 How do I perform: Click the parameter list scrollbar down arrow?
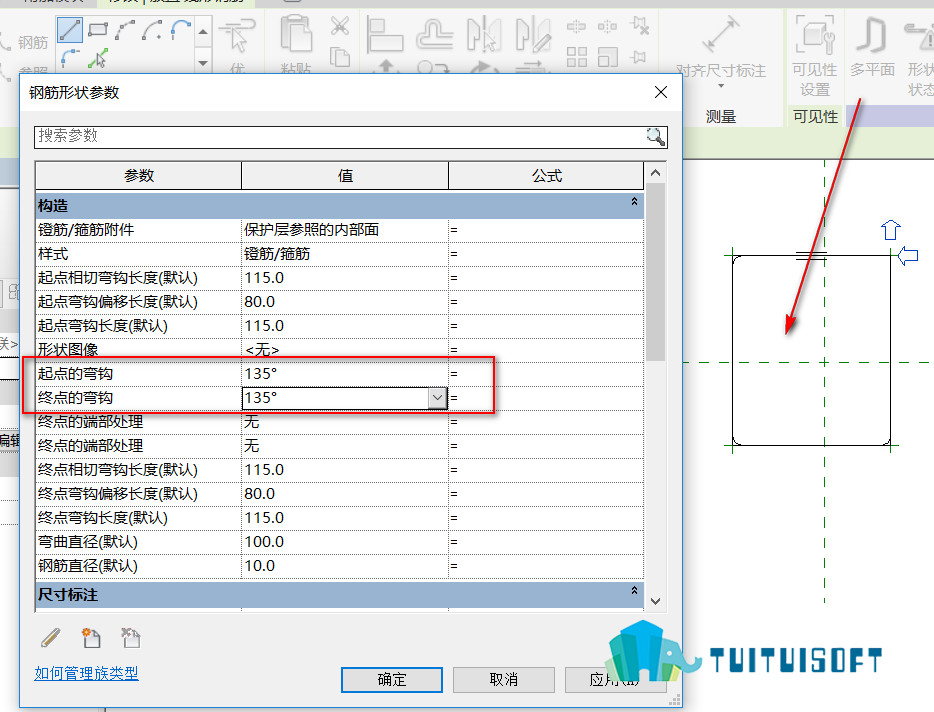tap(655, 601)
